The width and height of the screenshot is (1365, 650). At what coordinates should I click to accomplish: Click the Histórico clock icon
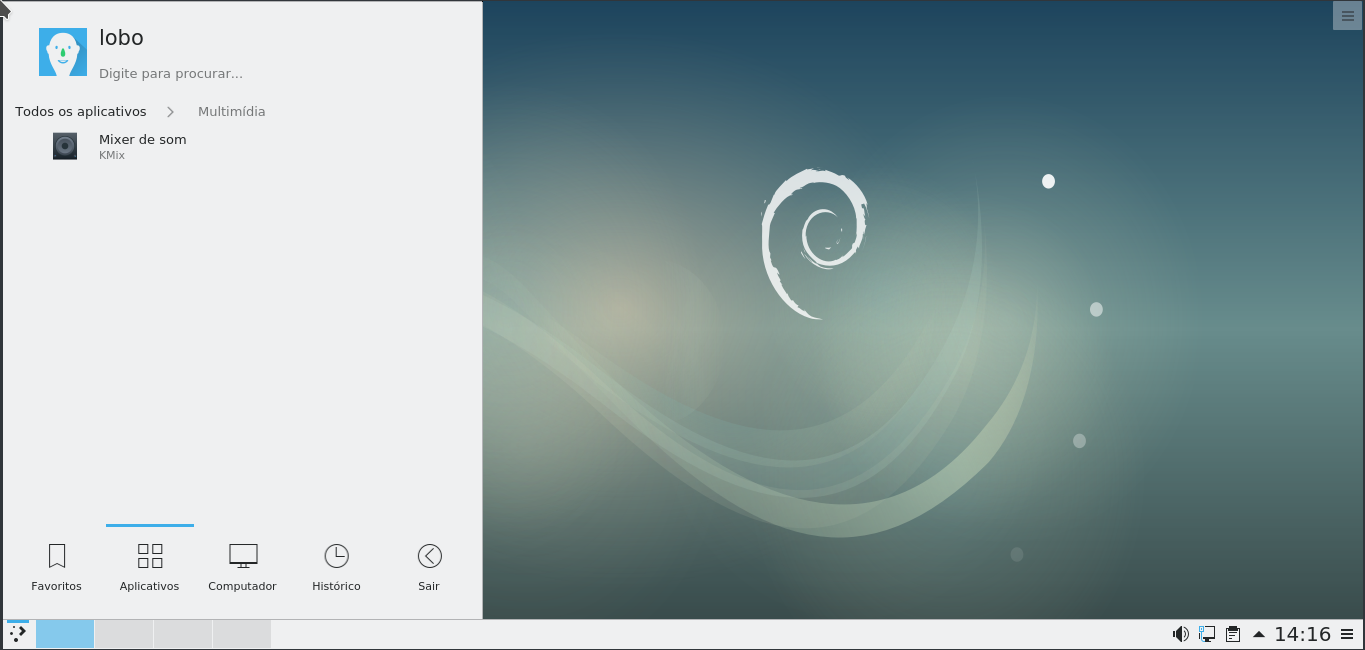(x=336, y=556)
